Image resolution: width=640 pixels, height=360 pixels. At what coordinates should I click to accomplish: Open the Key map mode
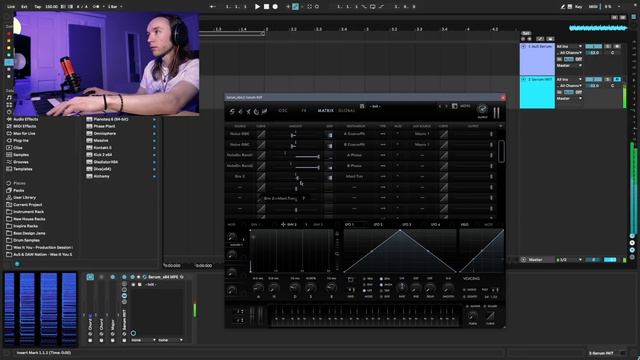coord(578,7)
